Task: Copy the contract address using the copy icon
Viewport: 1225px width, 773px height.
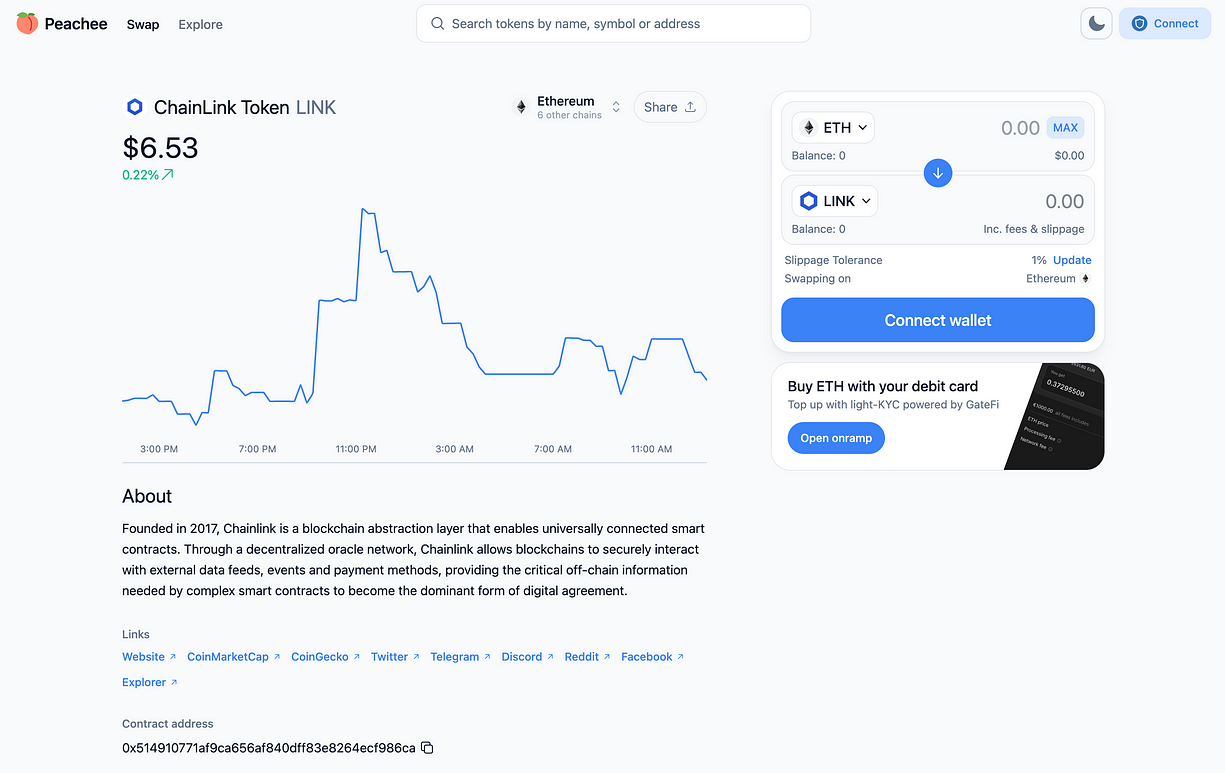Action: click(427, 747)
